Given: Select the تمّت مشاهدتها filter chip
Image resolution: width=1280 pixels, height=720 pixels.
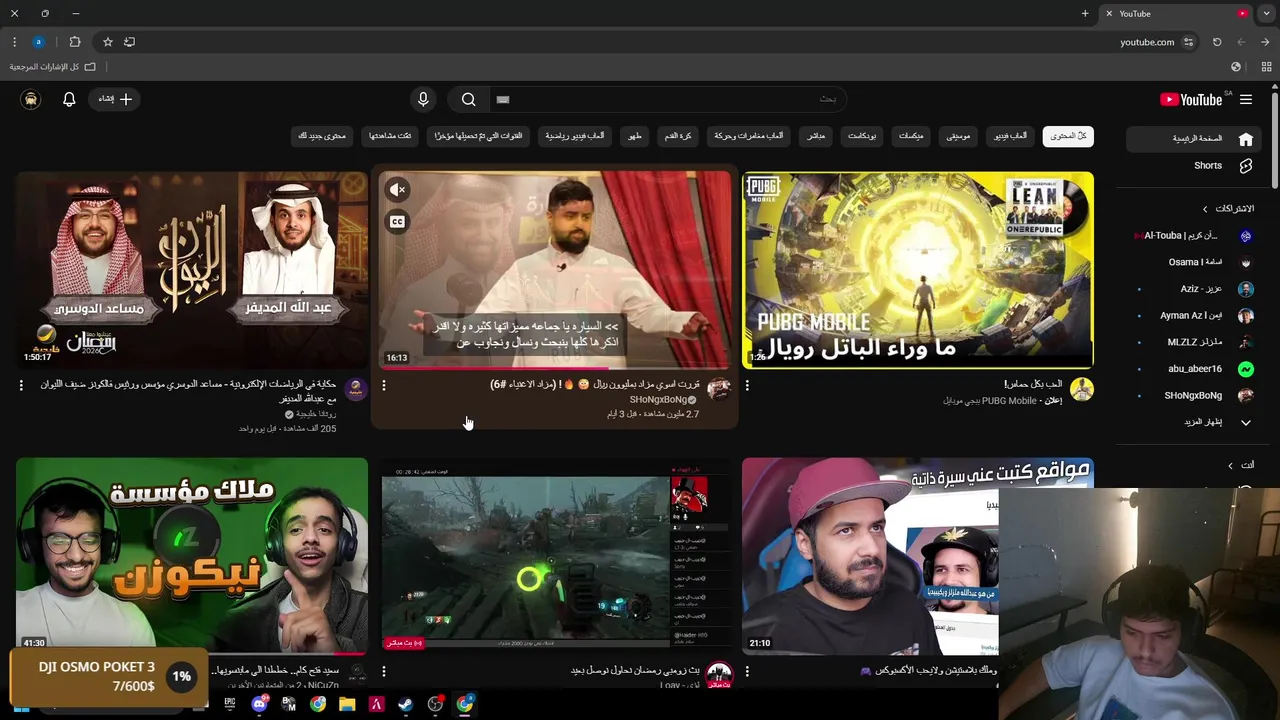Looking at the screenshot, I should (x=390, y=136).
